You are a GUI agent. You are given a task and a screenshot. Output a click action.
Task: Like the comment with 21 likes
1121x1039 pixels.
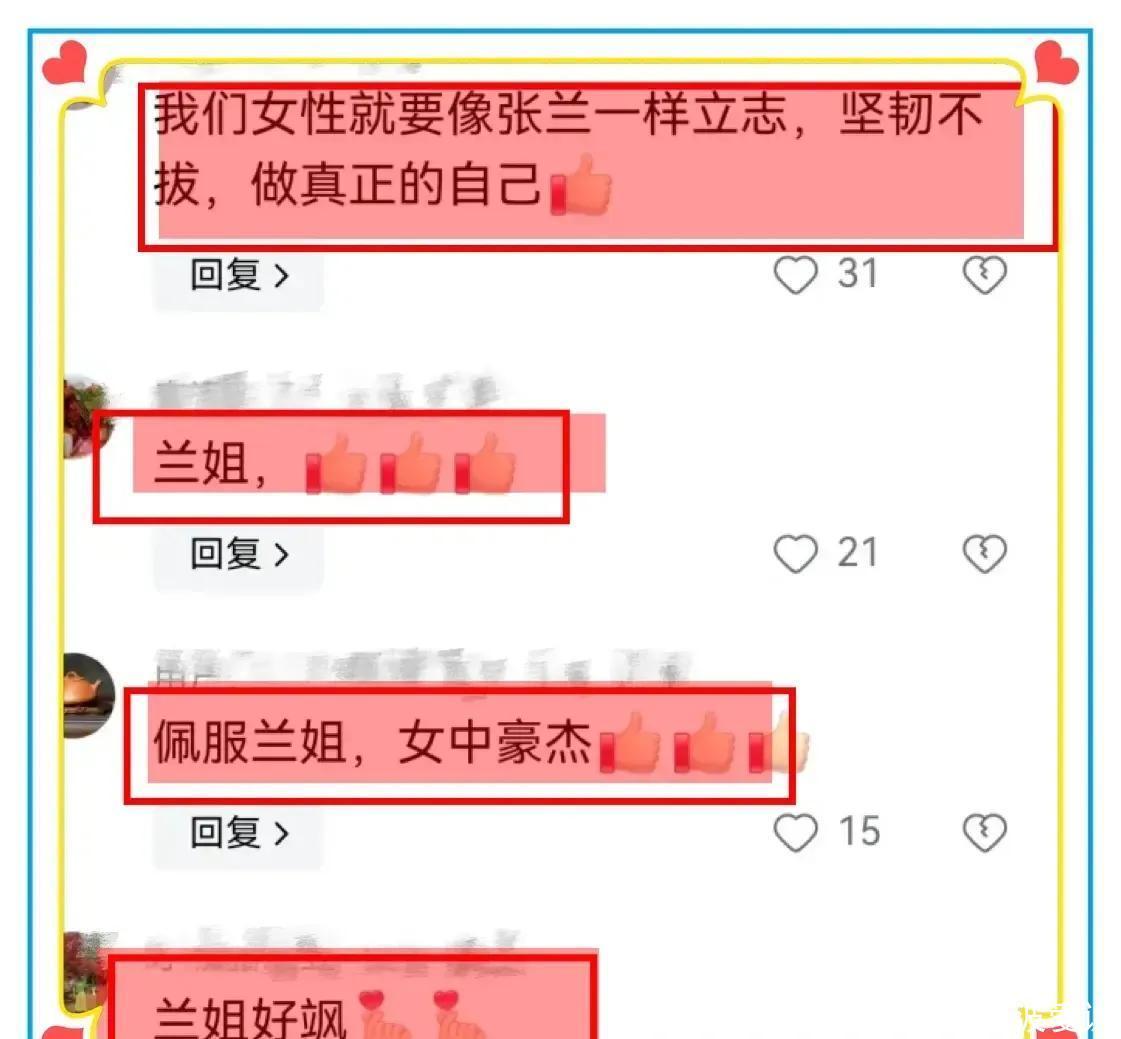[x=795, y=554]
